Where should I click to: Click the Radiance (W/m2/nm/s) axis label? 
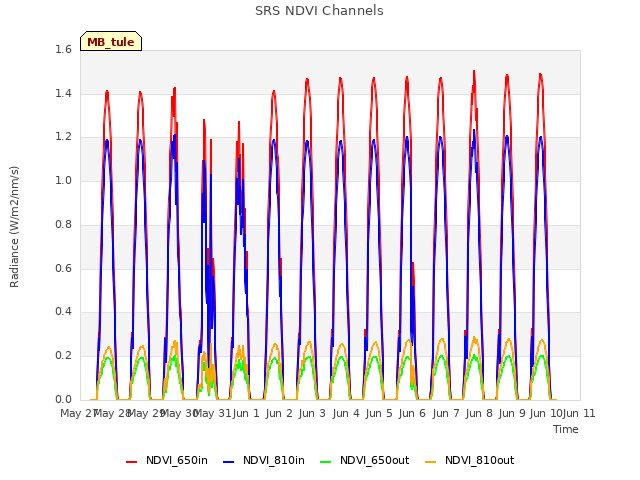[x=14, y=227]
